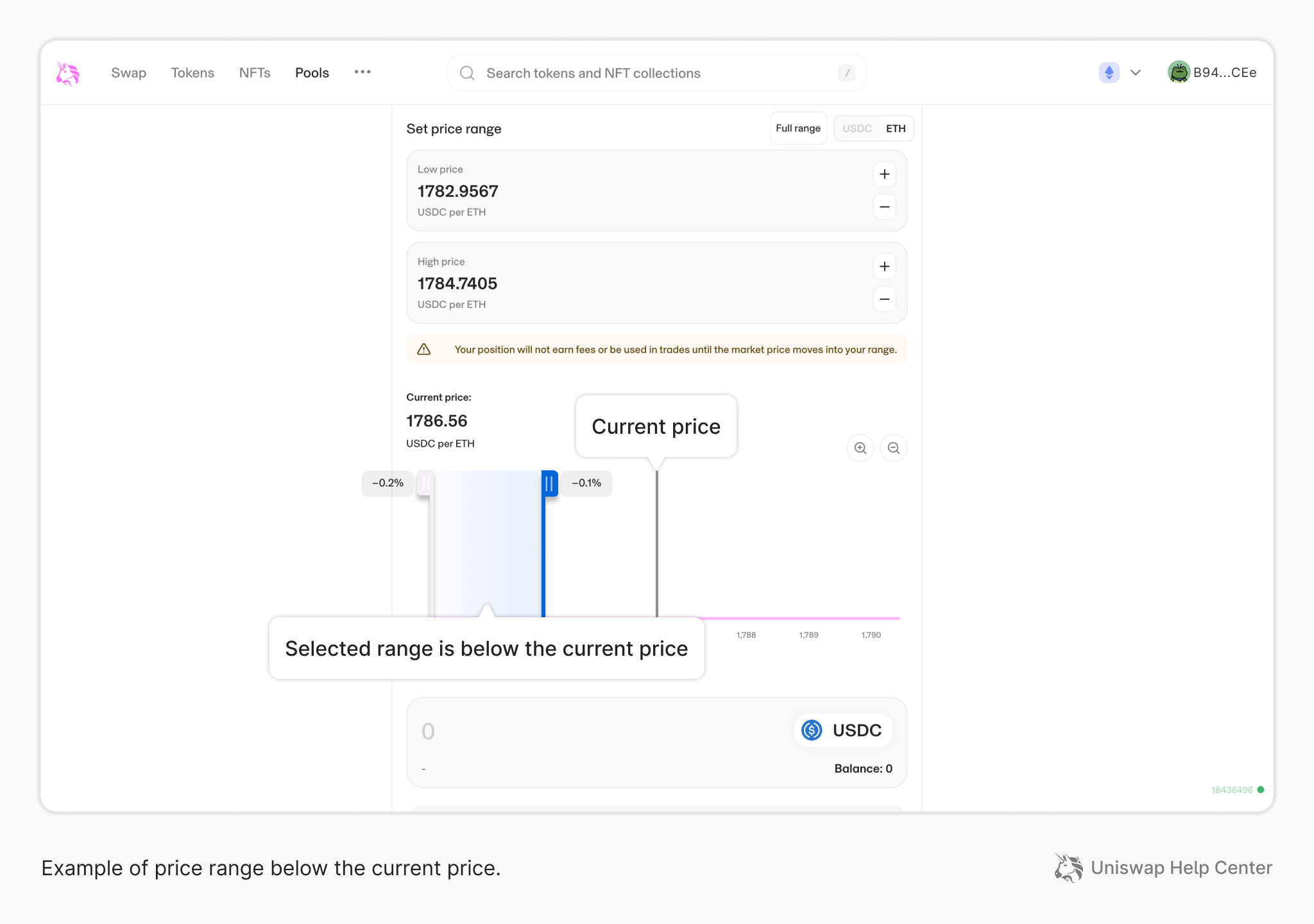1314x924 pixels.
Task: Click the USDC token logo in the deposit field
Action: pos(812,730)
